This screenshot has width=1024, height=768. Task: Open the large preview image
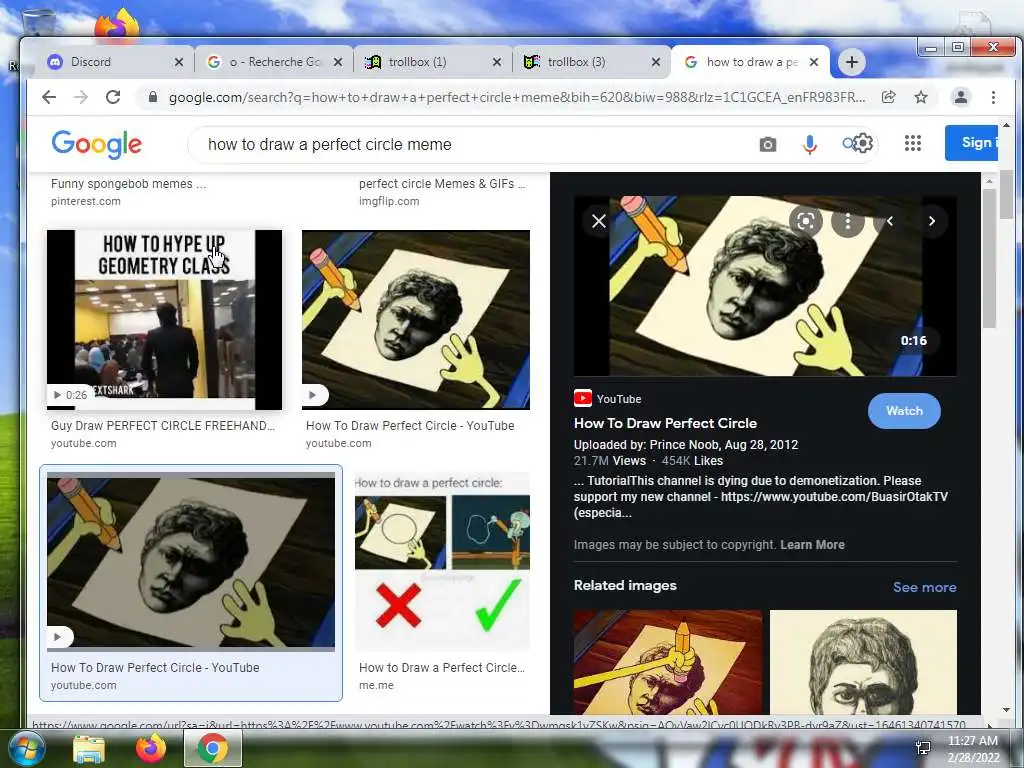(765, 286)
